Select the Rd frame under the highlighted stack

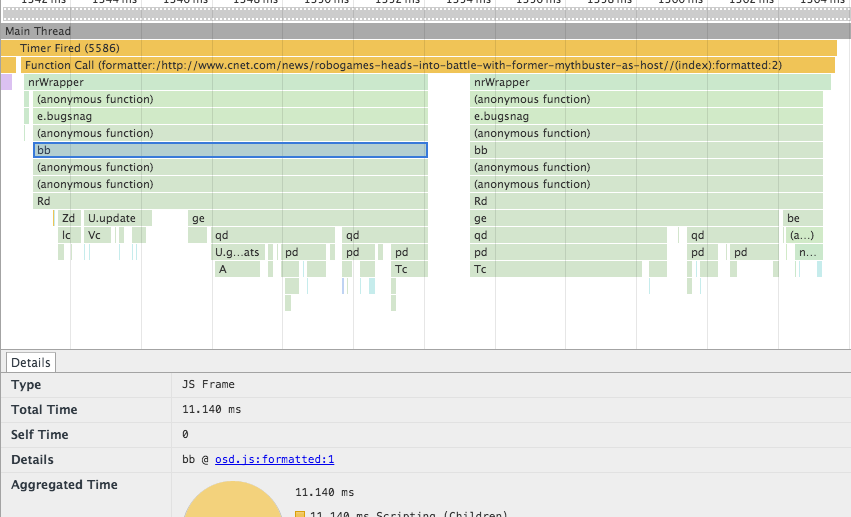(x=230, y=201)
